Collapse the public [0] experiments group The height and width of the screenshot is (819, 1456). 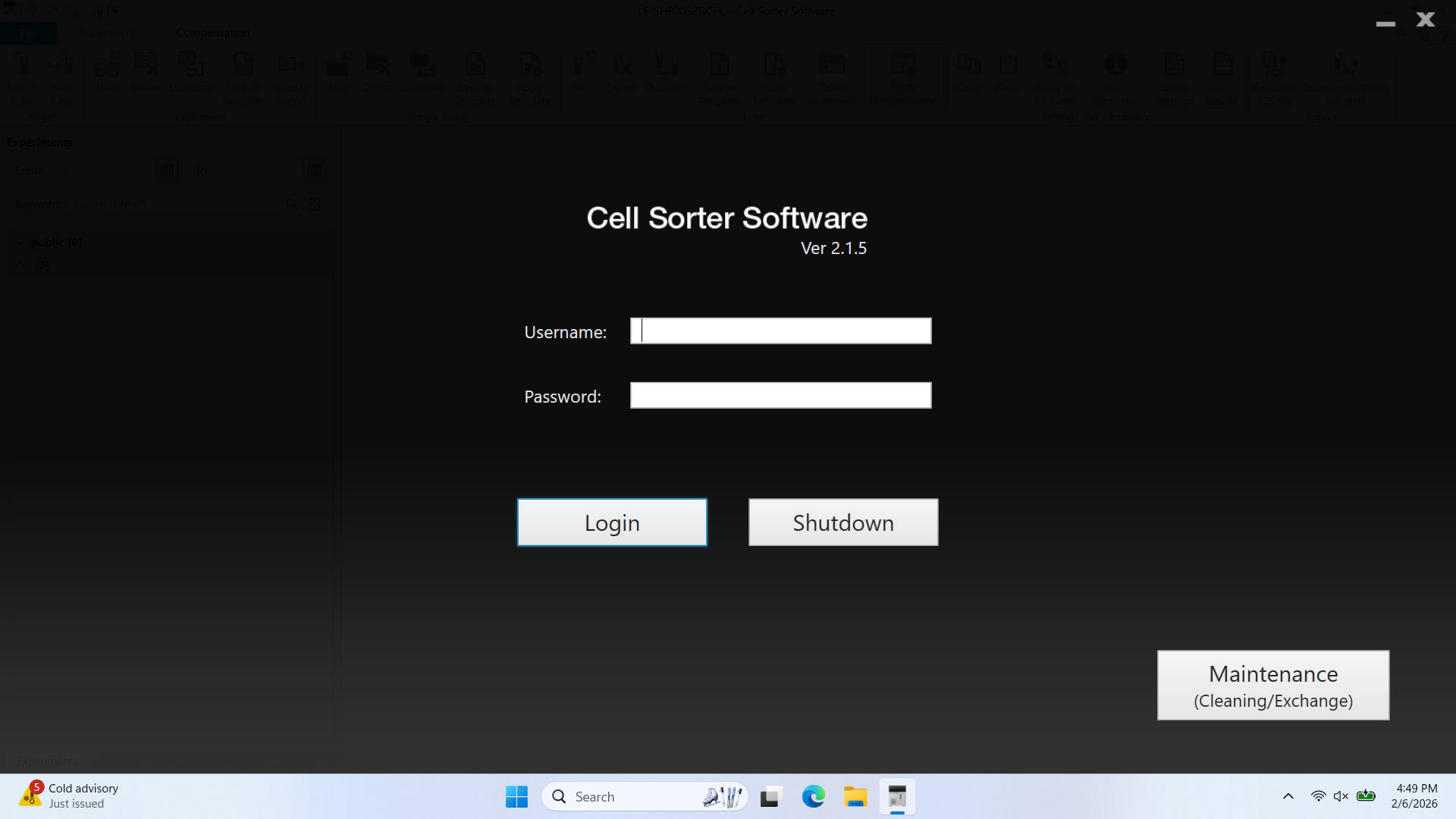(20, 243)
